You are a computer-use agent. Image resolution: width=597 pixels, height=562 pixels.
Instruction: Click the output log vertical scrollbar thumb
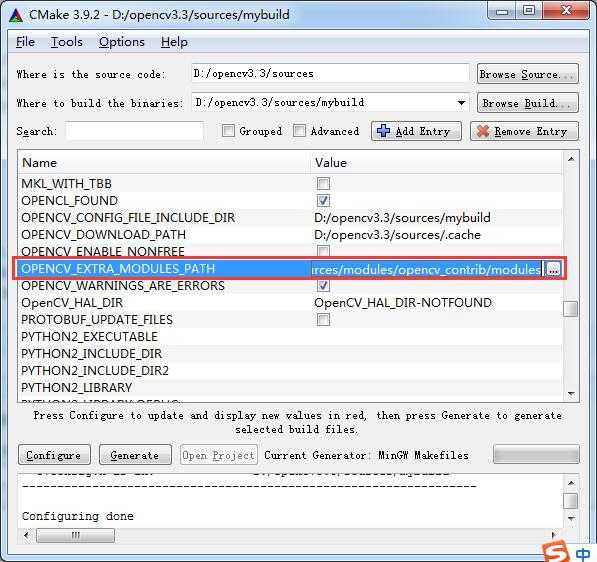pos(570,501)
